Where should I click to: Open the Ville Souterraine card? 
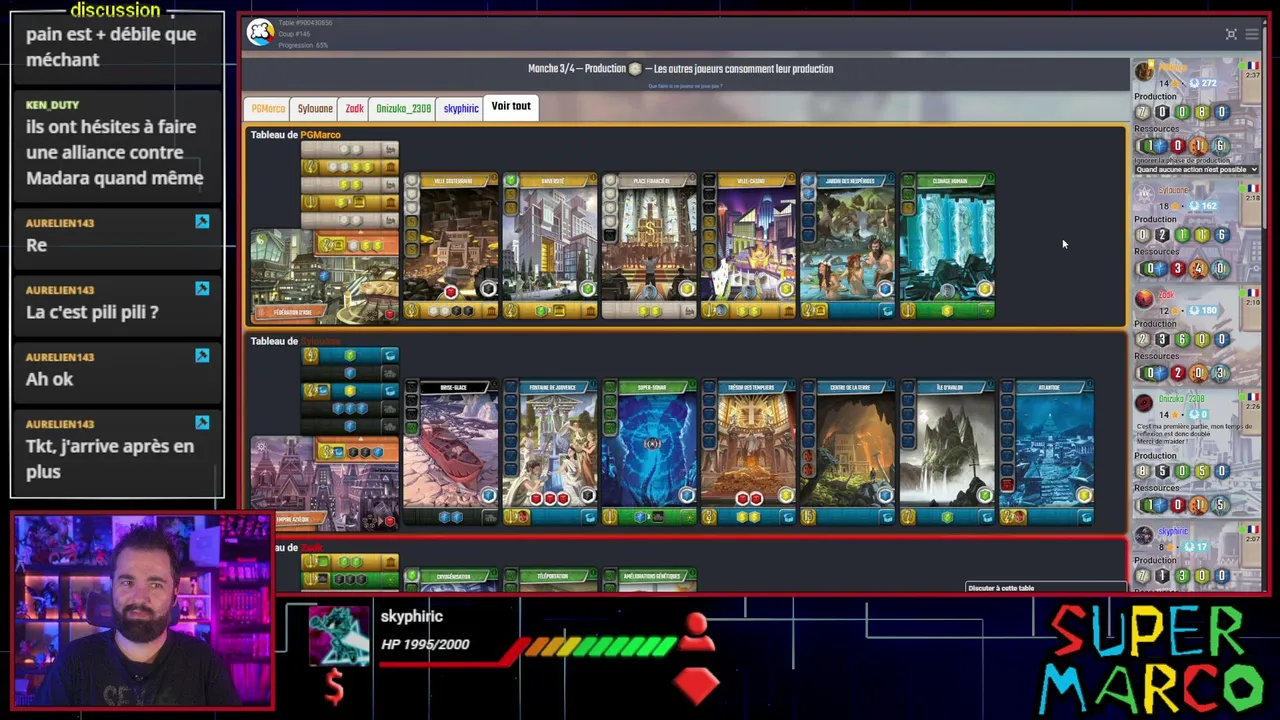pos(450,246)
